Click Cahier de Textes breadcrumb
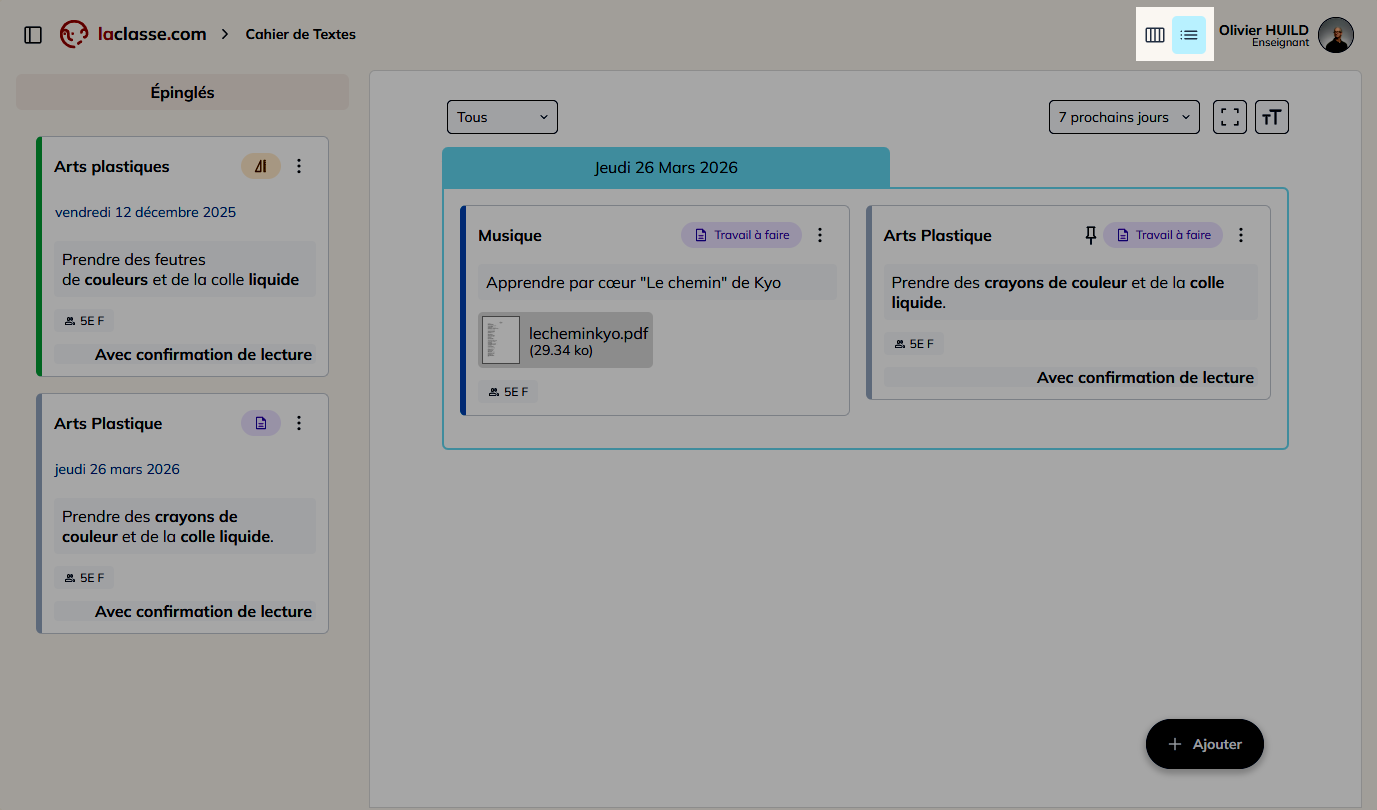Viewport: 1377px width, 810px height. [300, 34]
